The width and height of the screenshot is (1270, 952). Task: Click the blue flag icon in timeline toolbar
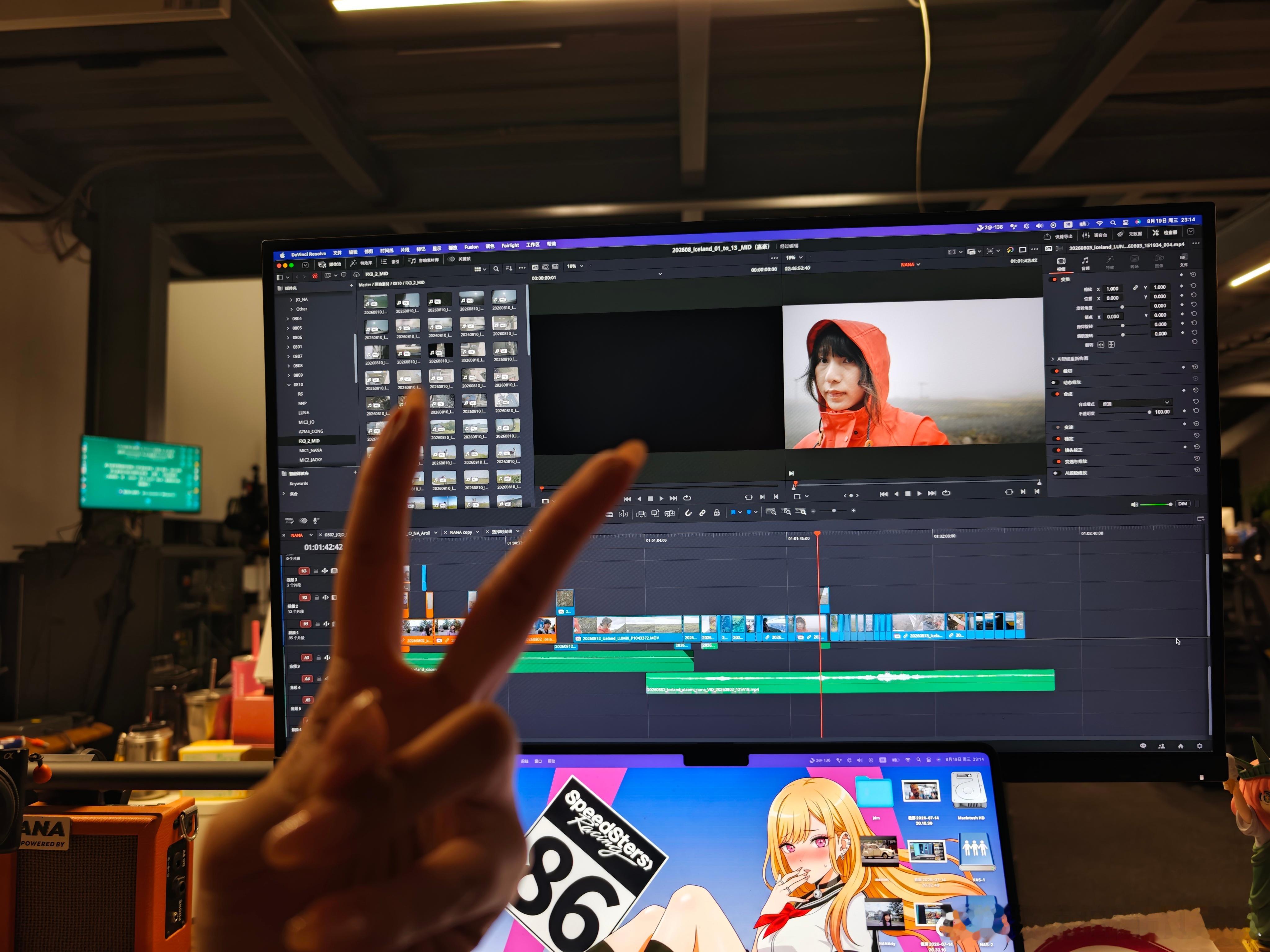(733, 513)
